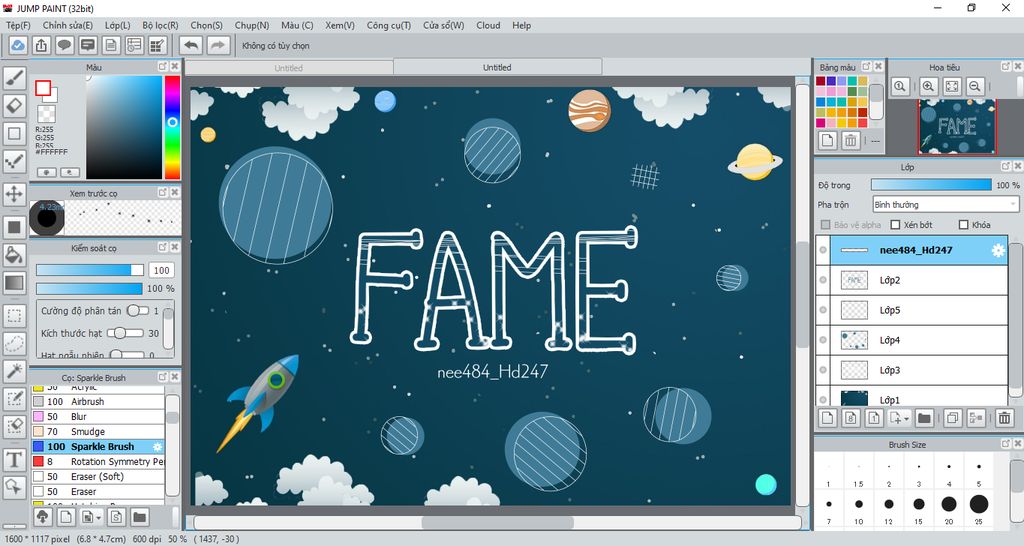1024x546 pixels.
Task: Delete palette color with trash icon
Action: click(850, 140)
